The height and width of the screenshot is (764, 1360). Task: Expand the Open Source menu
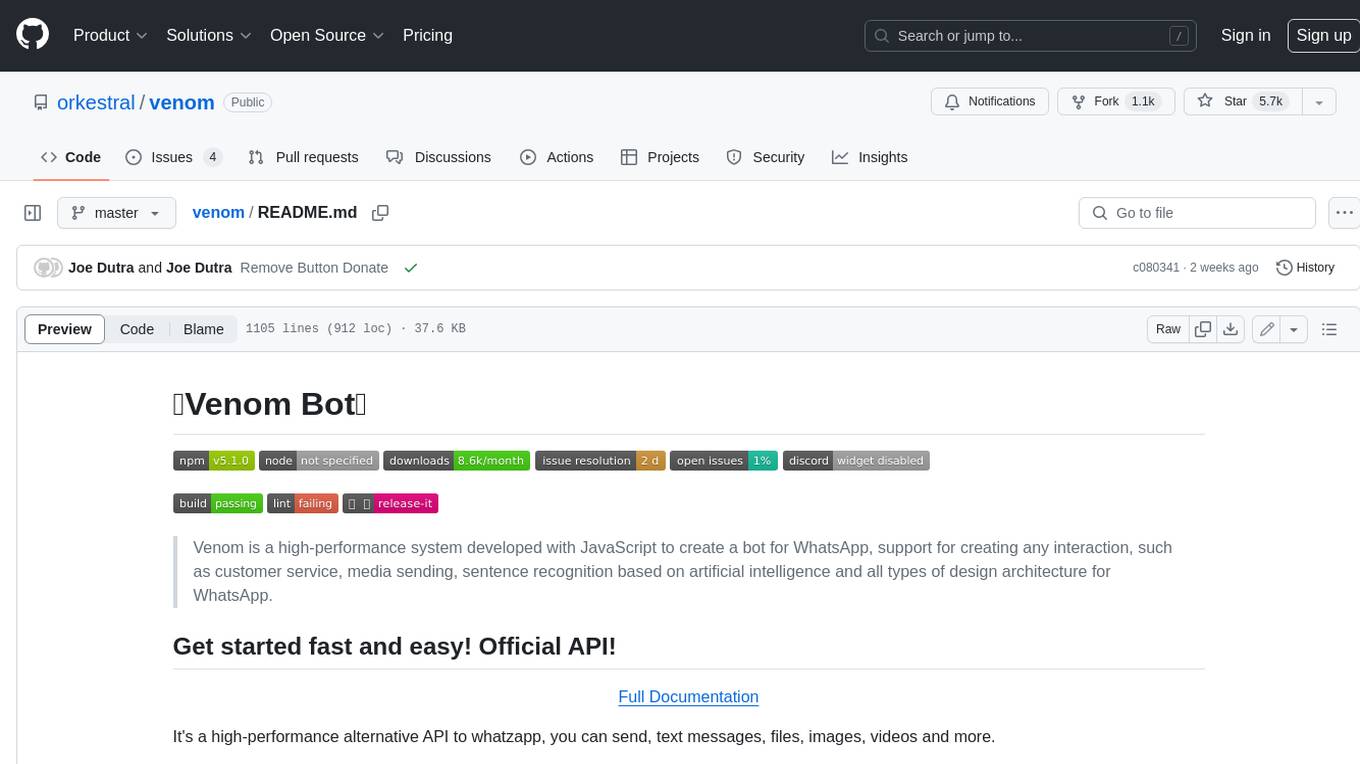point(327,35)
